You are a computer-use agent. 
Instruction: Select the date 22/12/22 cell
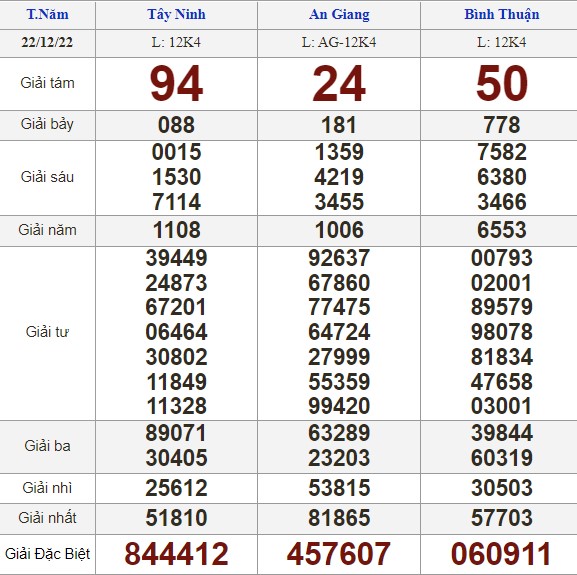tap(47, 42)
